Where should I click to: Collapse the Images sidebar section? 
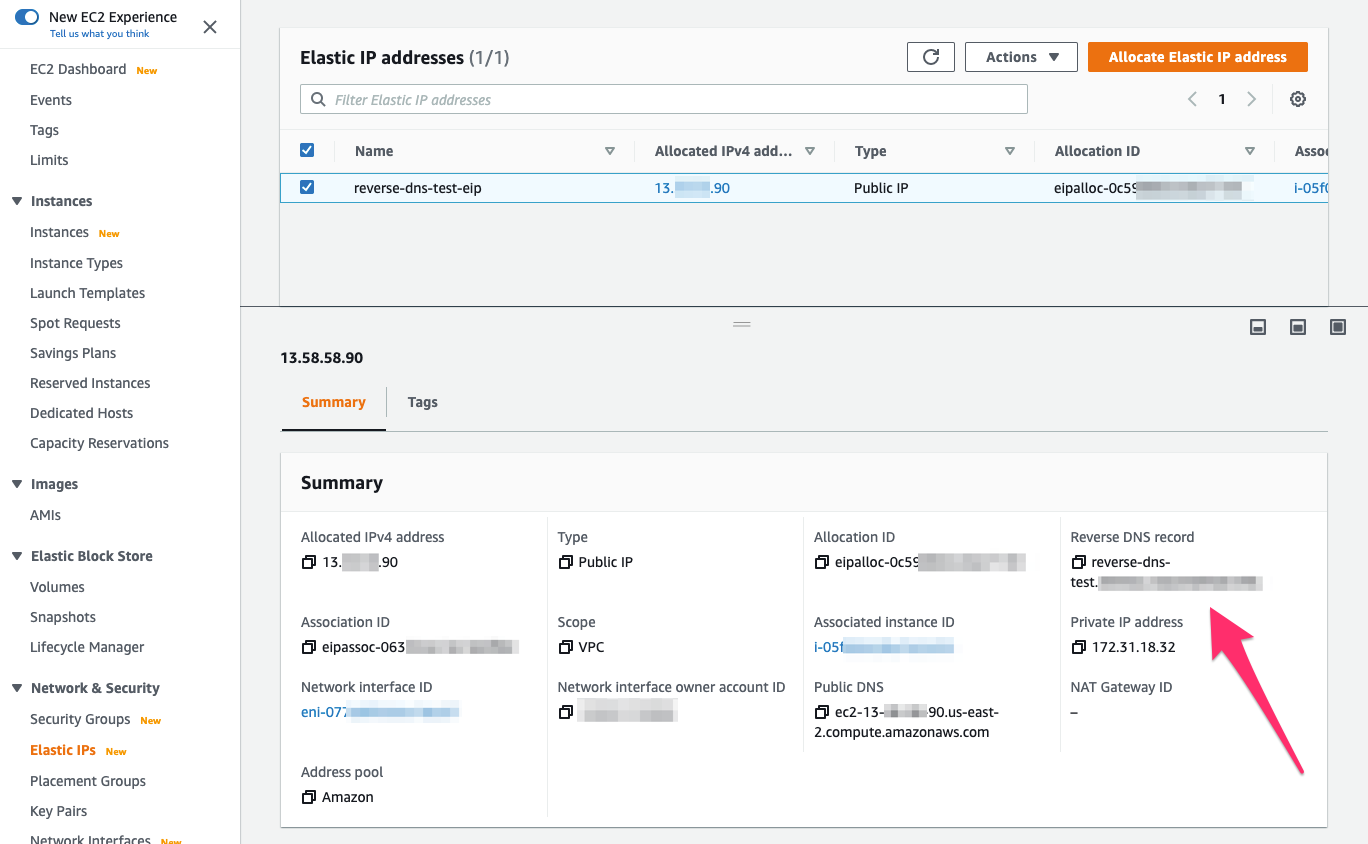[17, 484]
